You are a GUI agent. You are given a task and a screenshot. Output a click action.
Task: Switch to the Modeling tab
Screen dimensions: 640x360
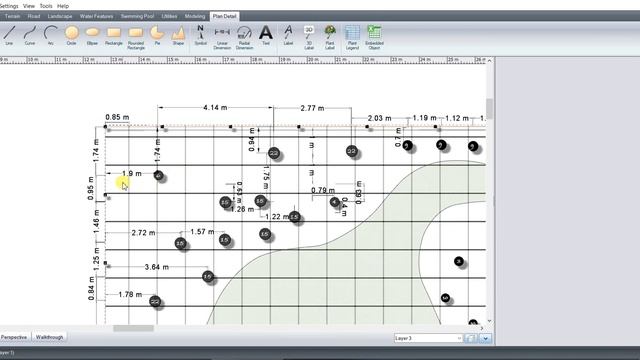tap(195, 16)
